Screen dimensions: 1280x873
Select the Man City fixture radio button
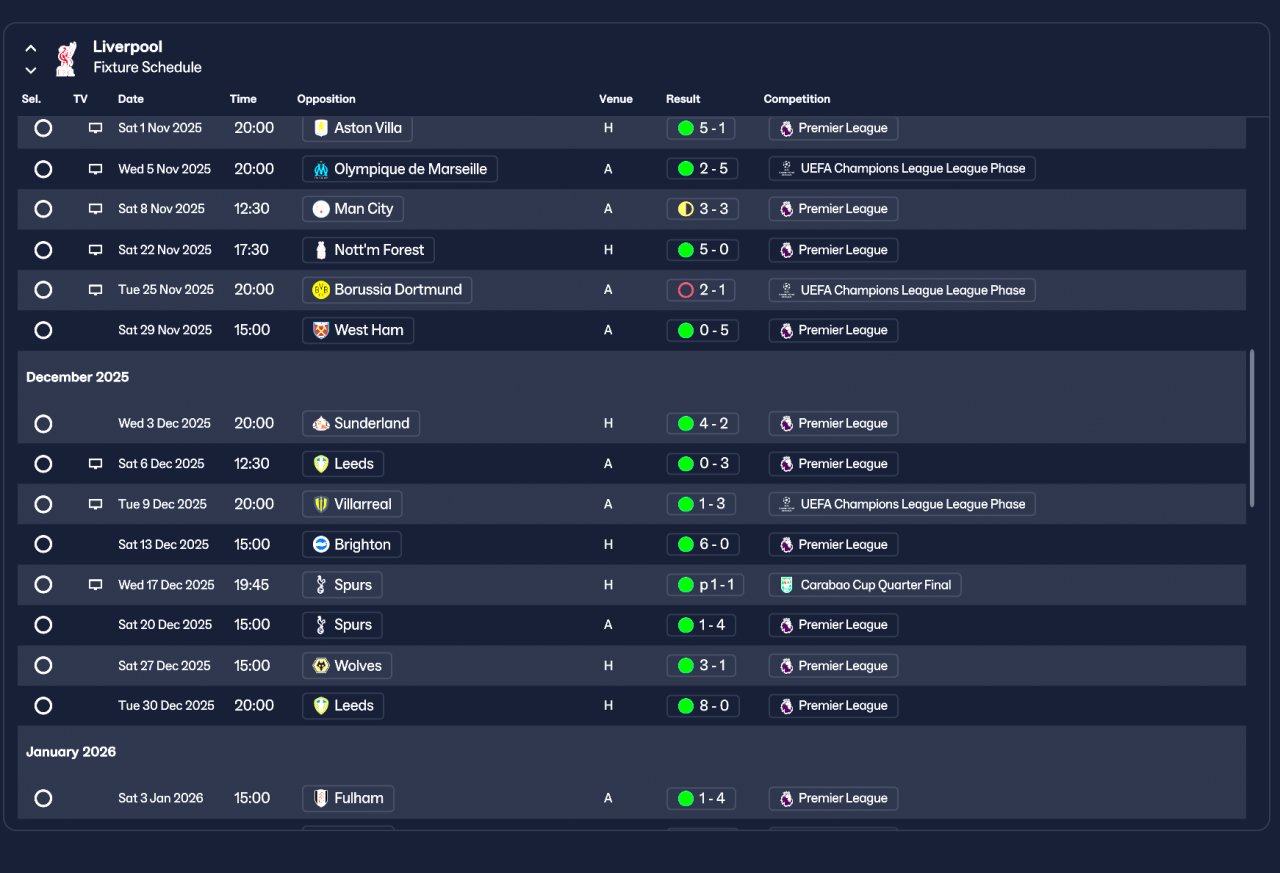[x=43, y=209]
